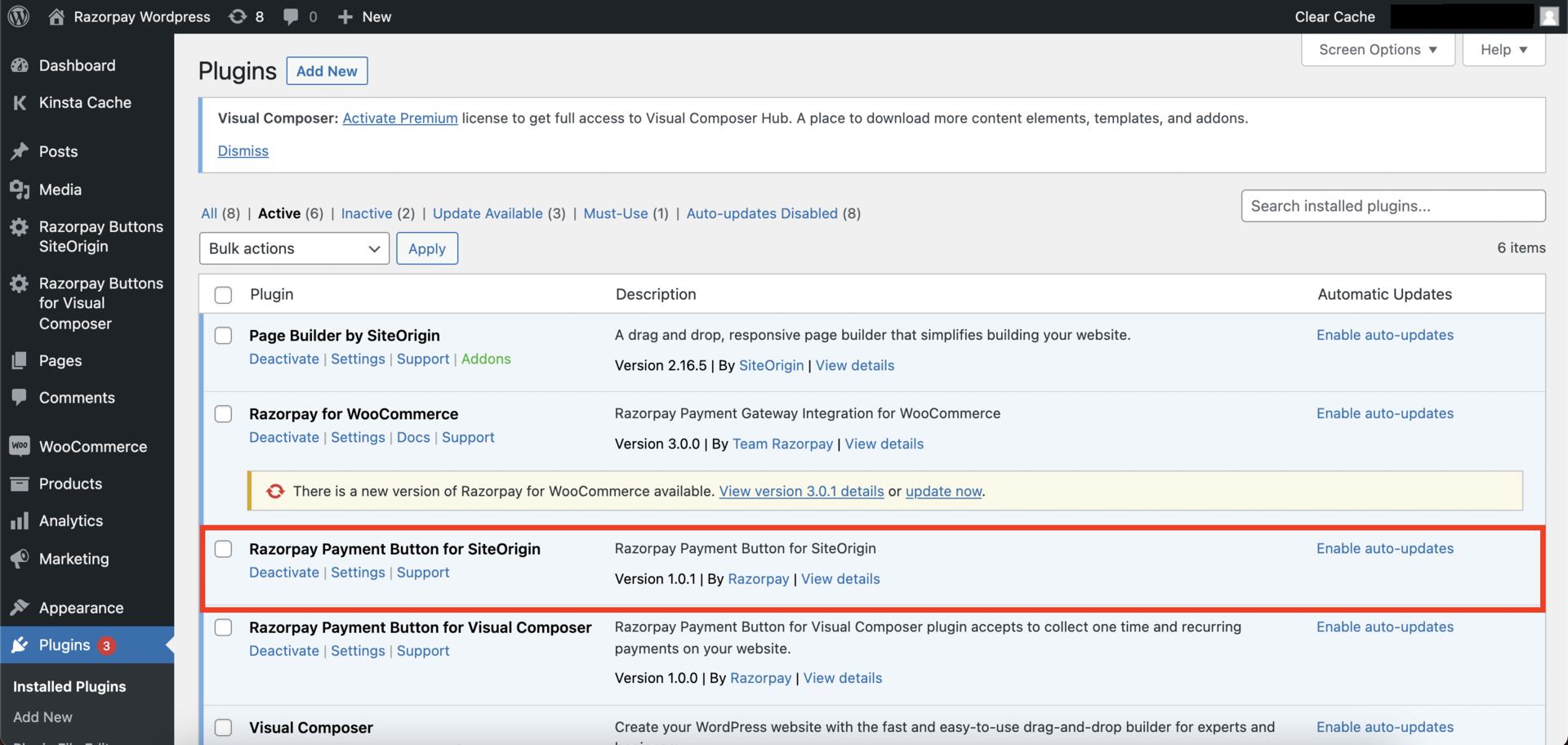The image size is (1568, 745).
Task: Open View version 3.0.1 details link
Action: coord(801,491)
